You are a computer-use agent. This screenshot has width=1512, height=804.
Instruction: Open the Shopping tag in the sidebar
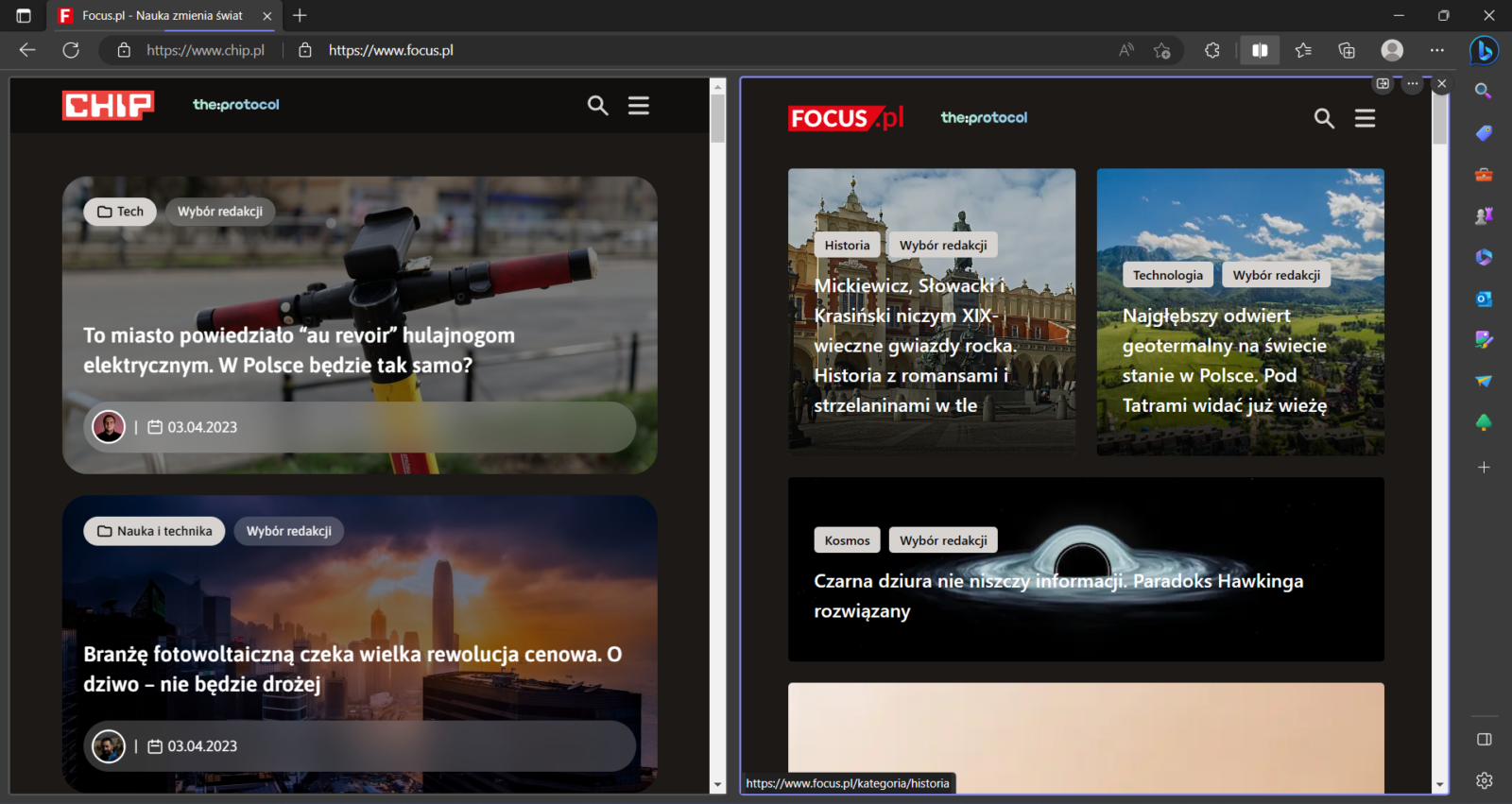point(1484,133)
